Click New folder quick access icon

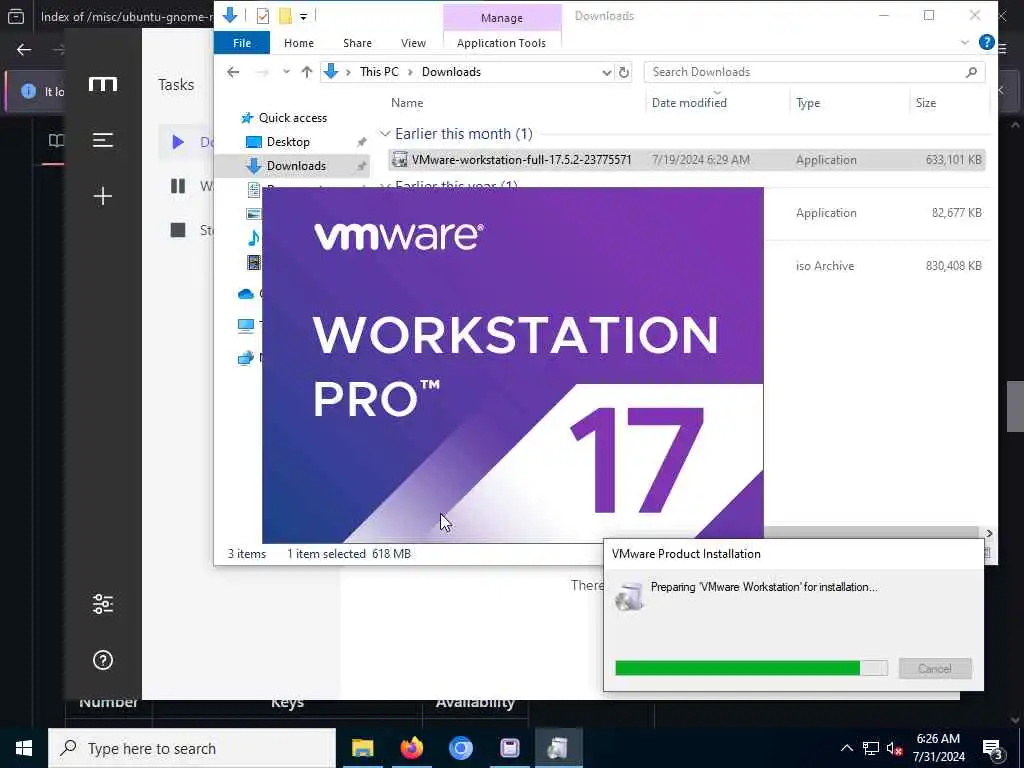(x=285, y=16)
